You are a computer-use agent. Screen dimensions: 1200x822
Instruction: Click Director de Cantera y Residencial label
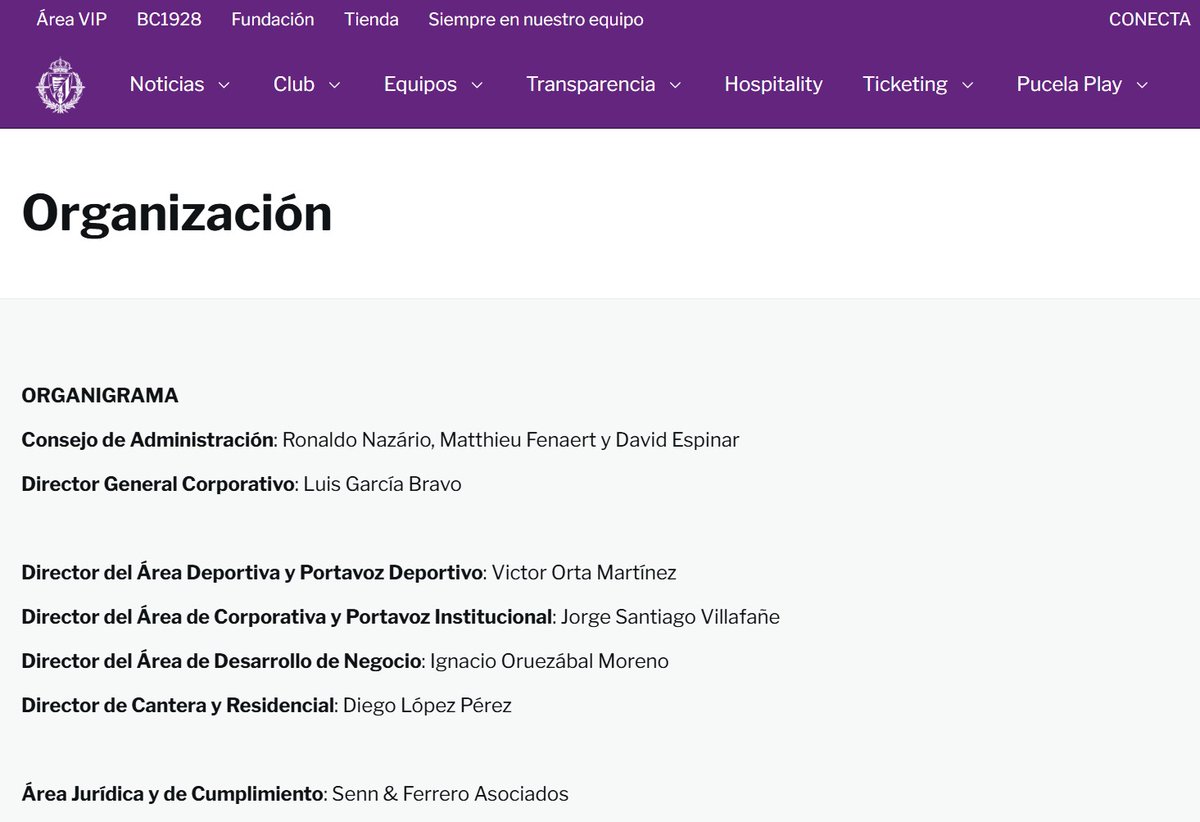click(178, 705)
